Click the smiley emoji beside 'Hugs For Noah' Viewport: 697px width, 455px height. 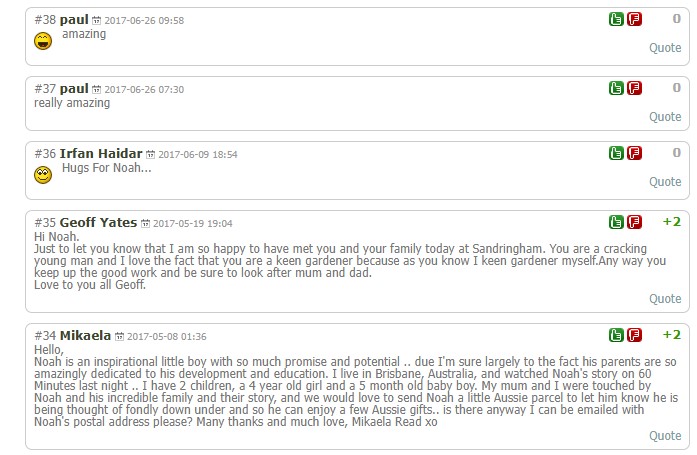(x=43, y=175)
